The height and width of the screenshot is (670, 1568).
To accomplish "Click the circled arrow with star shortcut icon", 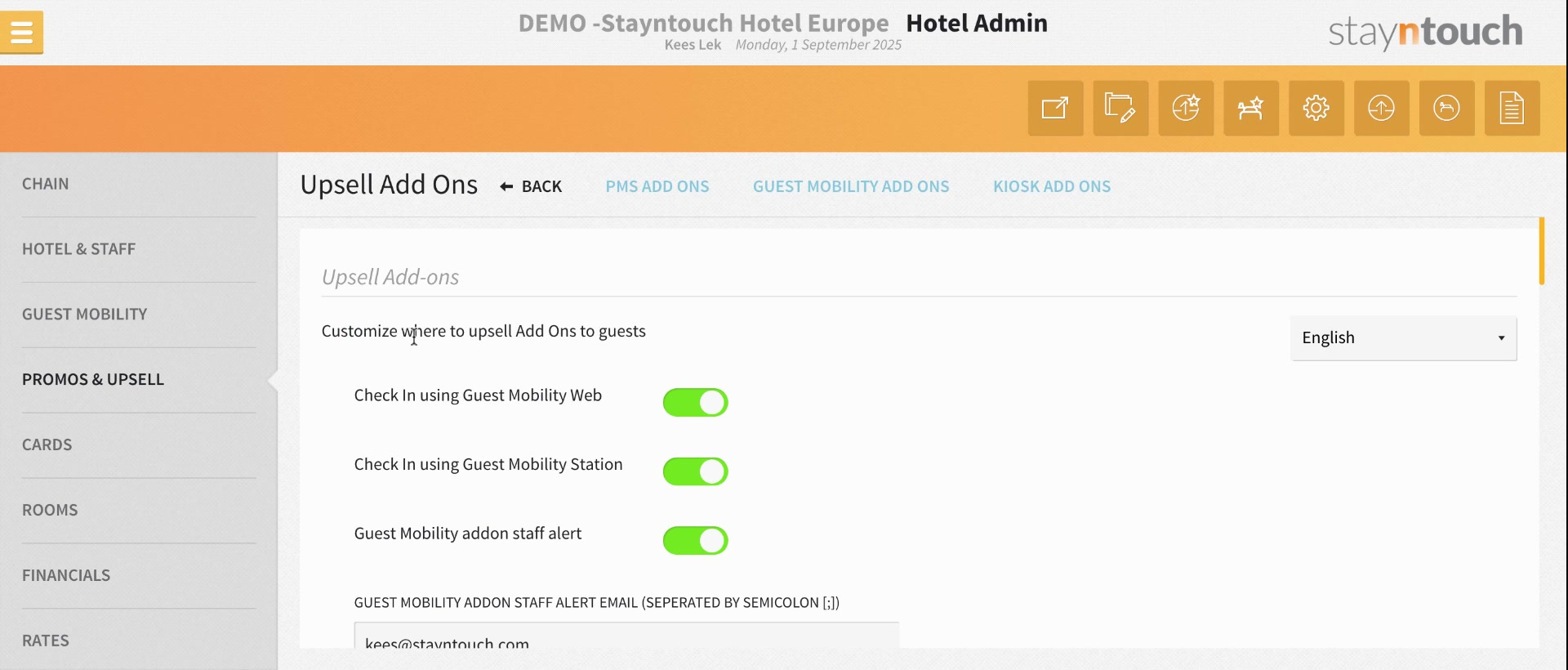I will tap(1186, 108).
